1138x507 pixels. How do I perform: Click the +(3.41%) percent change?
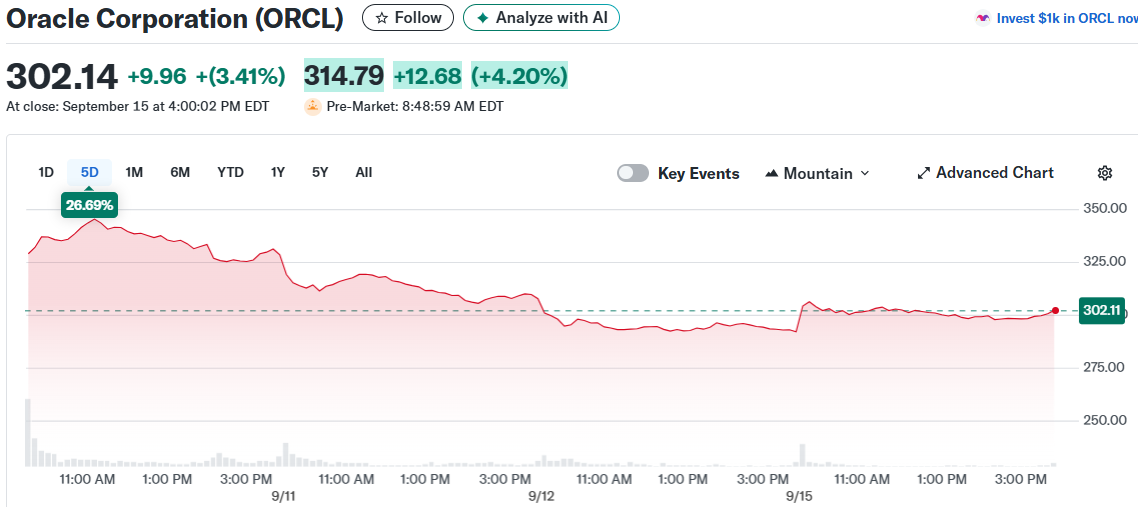coord(240,76)
